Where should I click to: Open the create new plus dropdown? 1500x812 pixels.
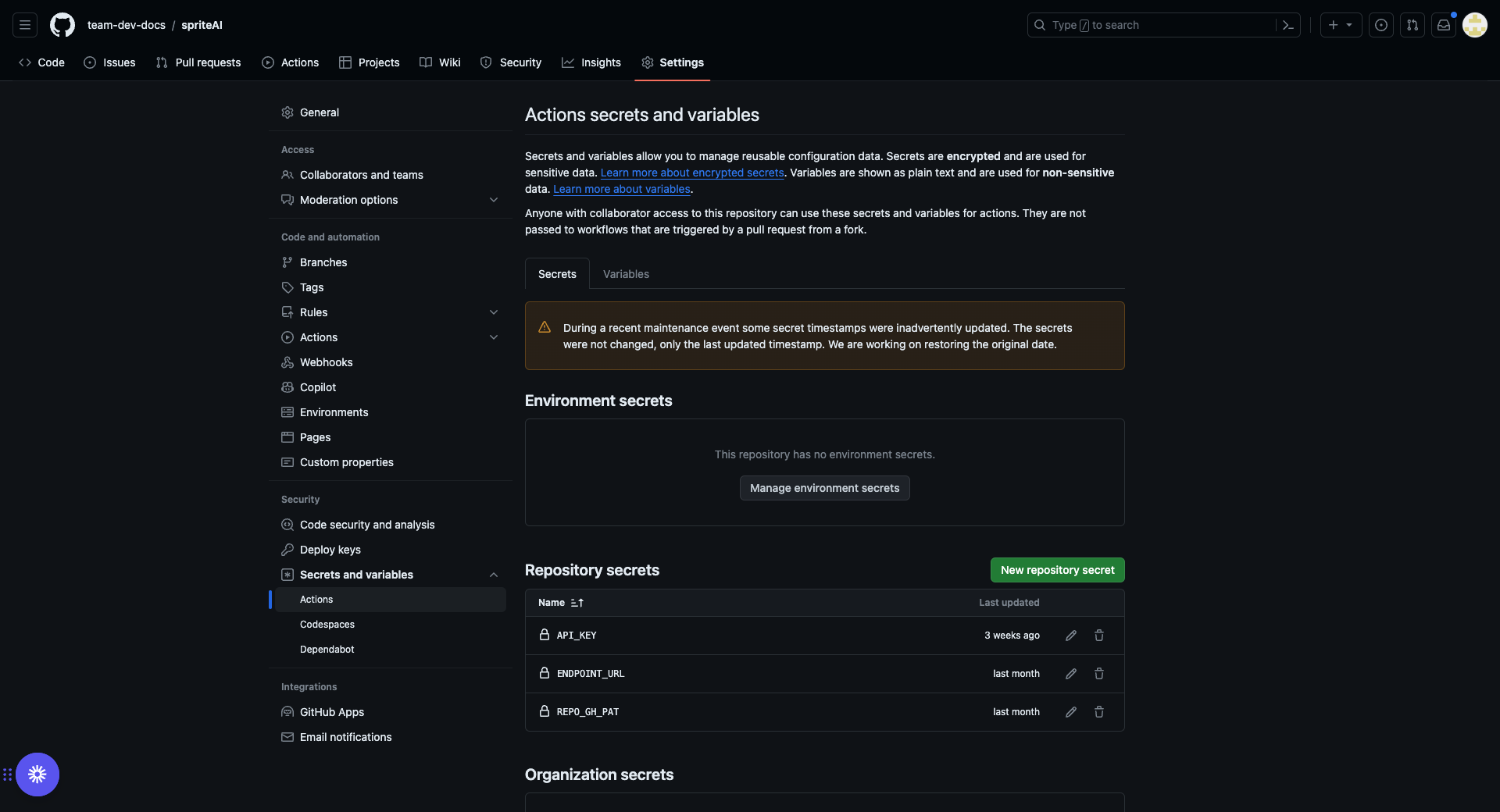click(x=1341, y=25)
